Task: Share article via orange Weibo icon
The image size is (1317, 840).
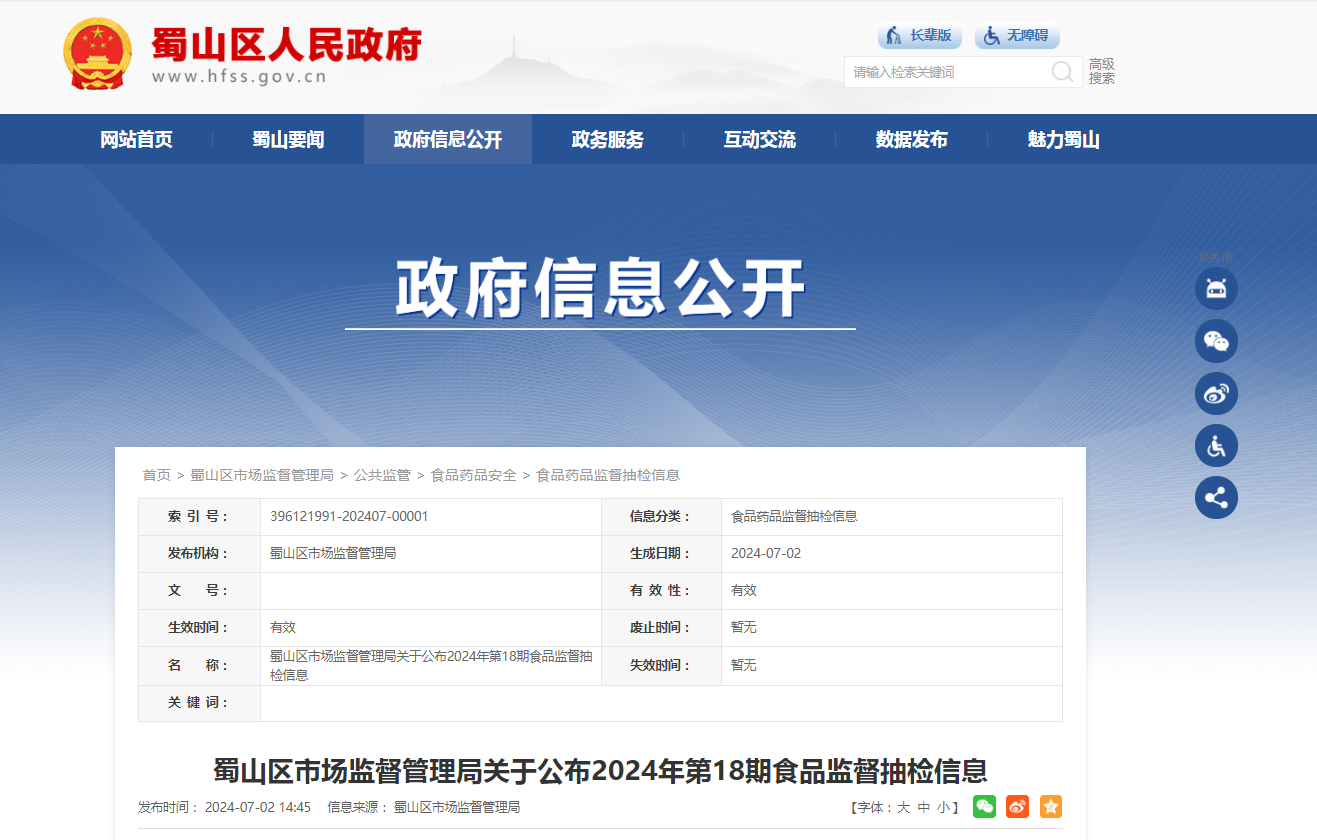Action: pos(1017,807)
